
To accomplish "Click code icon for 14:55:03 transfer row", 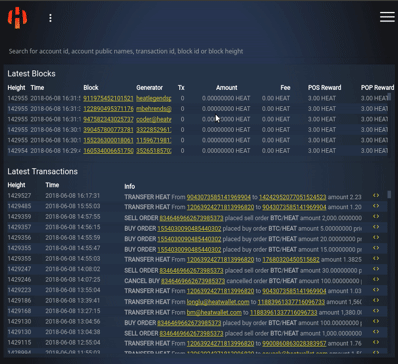I will pyautogui.click(x=376, y=258).
